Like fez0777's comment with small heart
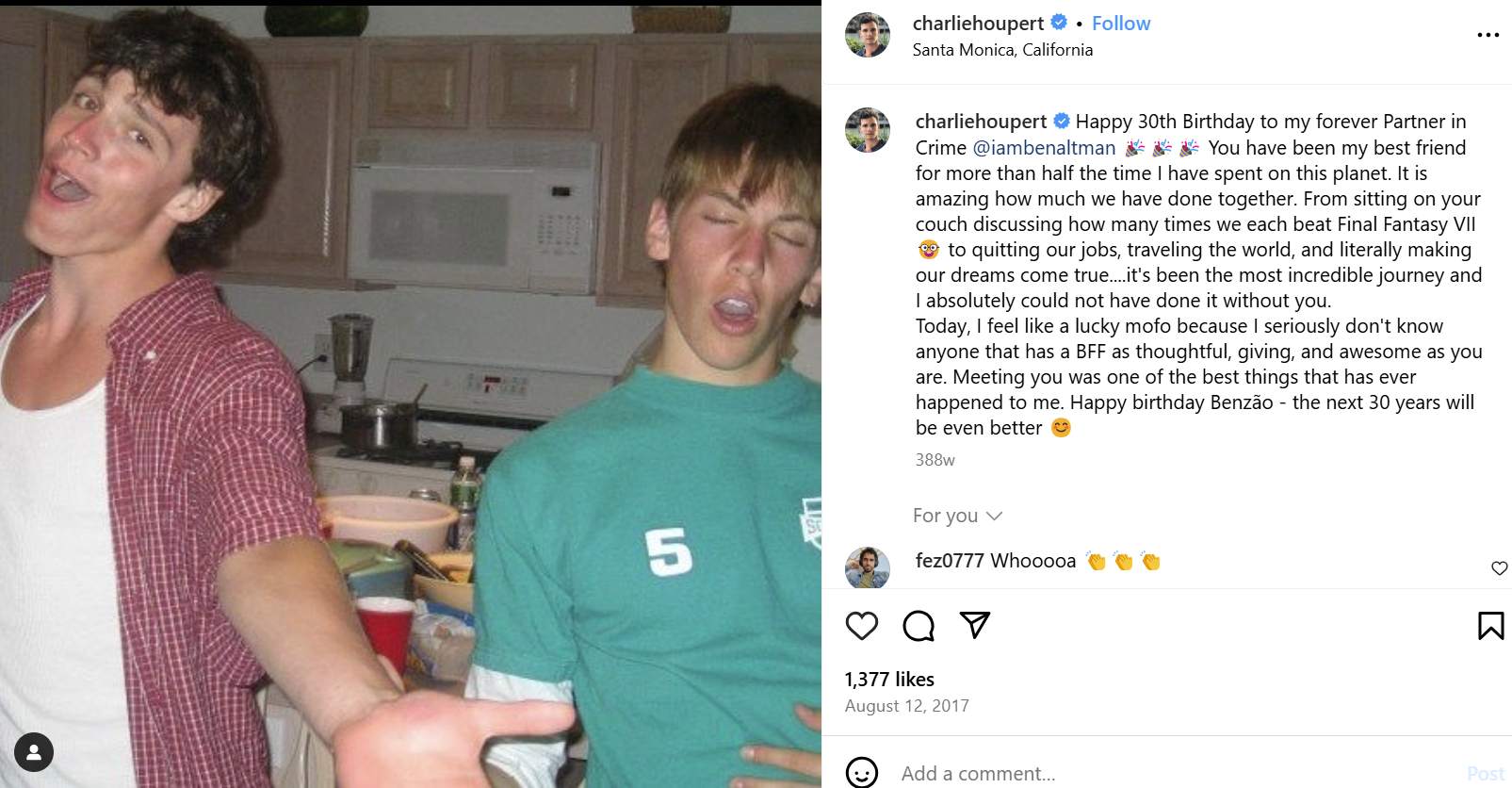The height and width of the screenshot is (788, 1512). coord(1500,567)
